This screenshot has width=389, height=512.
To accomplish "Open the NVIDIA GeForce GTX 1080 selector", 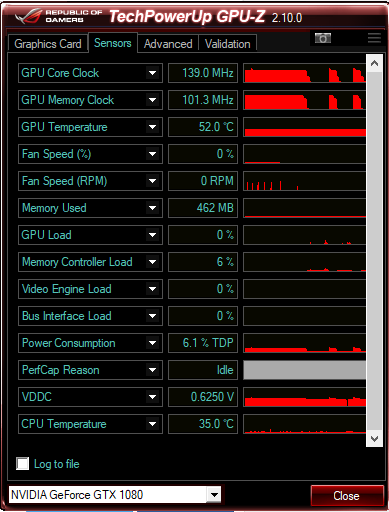I will click(114, 495).
